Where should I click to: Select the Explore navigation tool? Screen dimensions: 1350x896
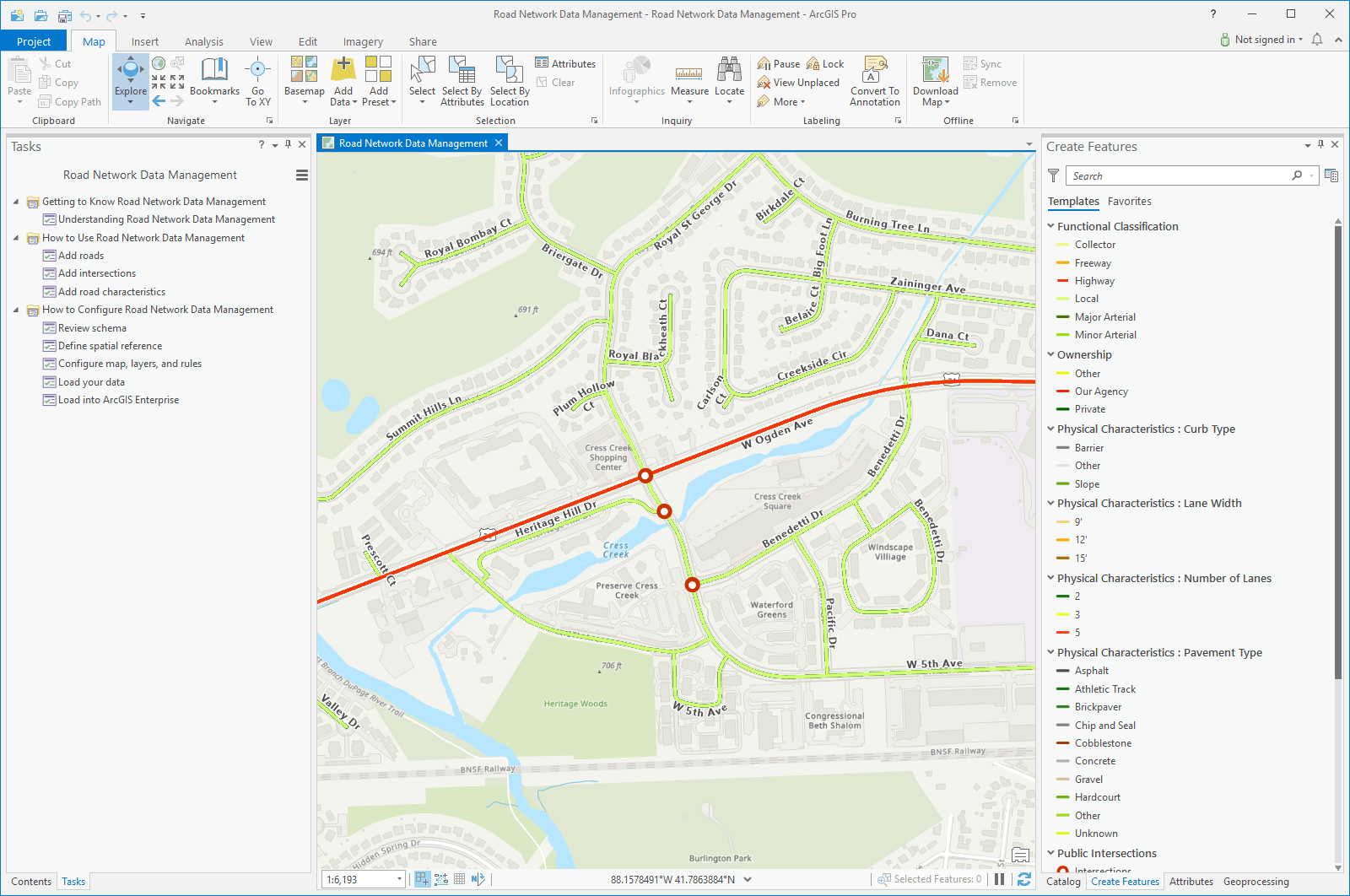click(x=130, y=81)
